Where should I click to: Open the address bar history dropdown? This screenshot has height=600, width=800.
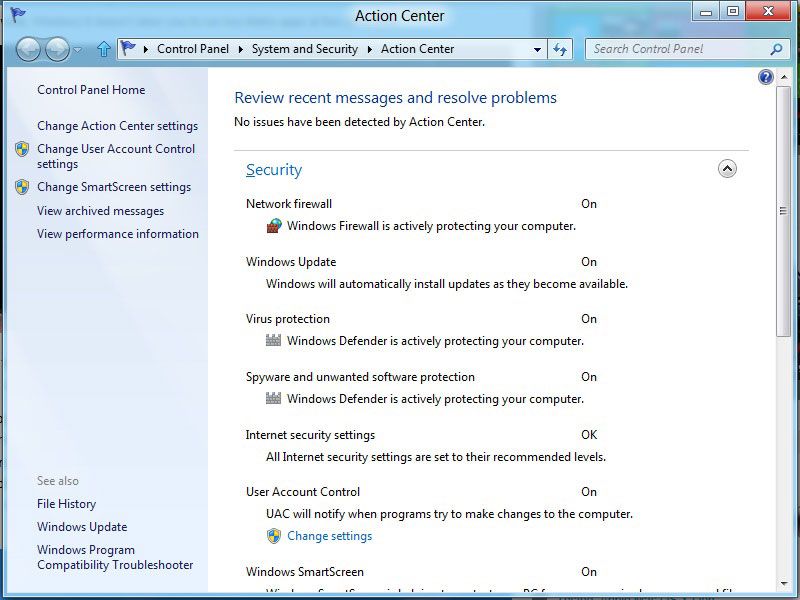pos(537,49)
